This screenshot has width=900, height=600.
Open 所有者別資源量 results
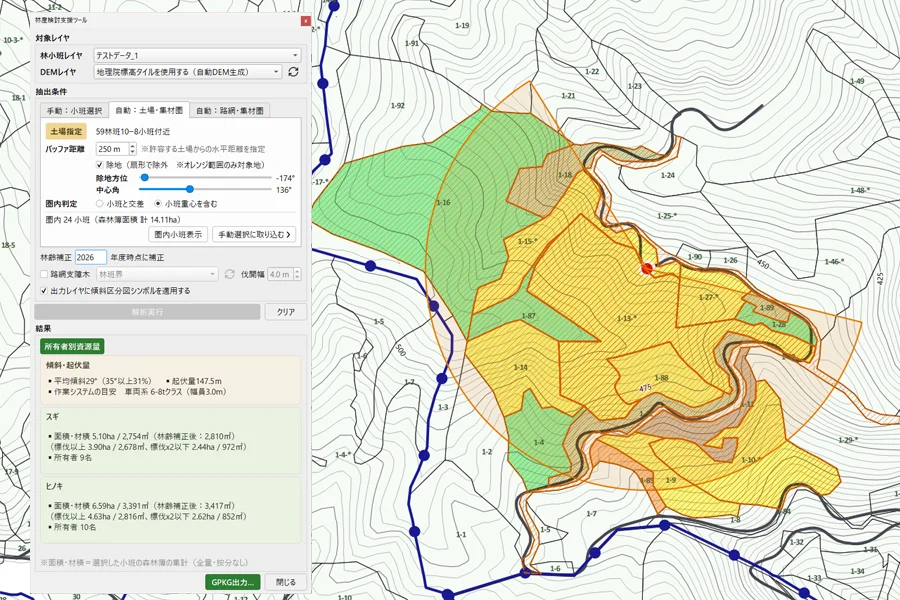pos(72,347)
